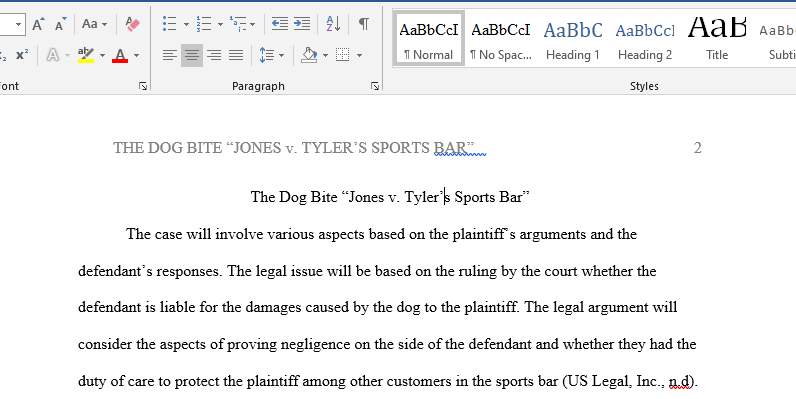Open bullet library dropdown arrow
This screenshot has width=796, height=399.
(186, 24)
